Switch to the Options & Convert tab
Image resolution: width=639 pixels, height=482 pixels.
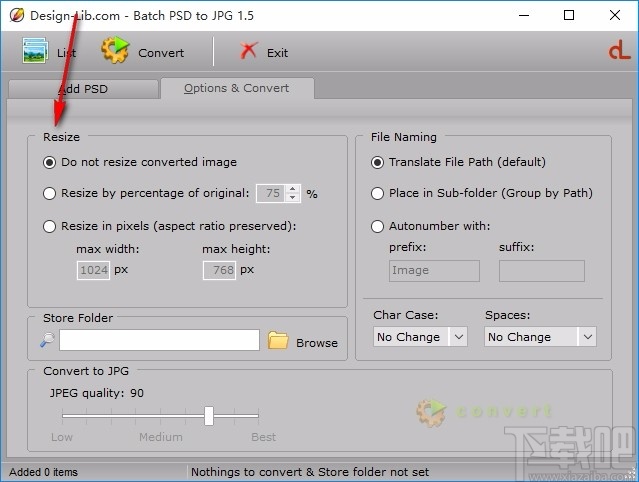237,88
